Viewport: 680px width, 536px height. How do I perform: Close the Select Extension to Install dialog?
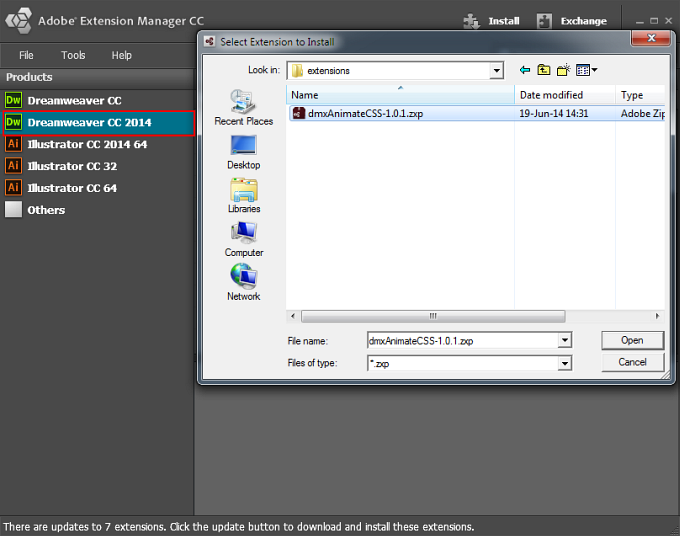tap(651, 38)
